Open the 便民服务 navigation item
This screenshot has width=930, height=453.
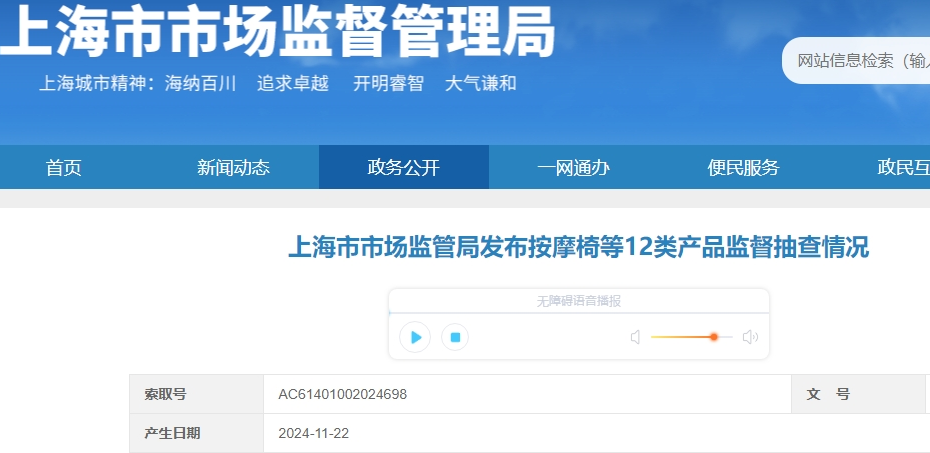[x=743, y=168]
